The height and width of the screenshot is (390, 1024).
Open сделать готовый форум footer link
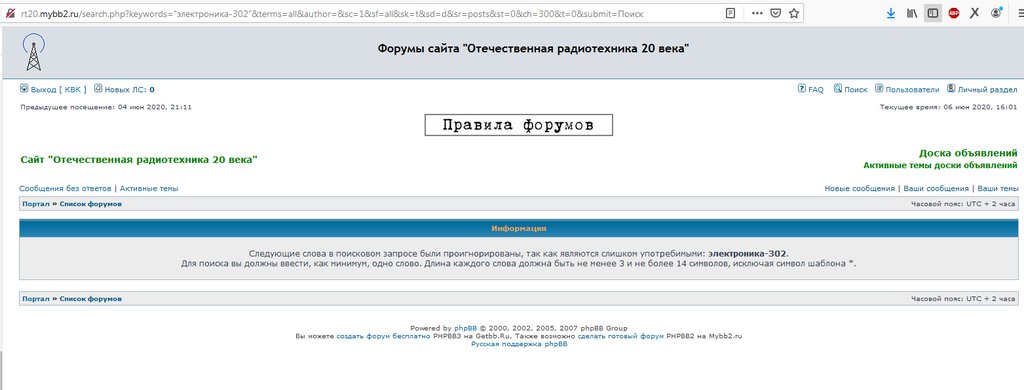[x=621, y=336]
